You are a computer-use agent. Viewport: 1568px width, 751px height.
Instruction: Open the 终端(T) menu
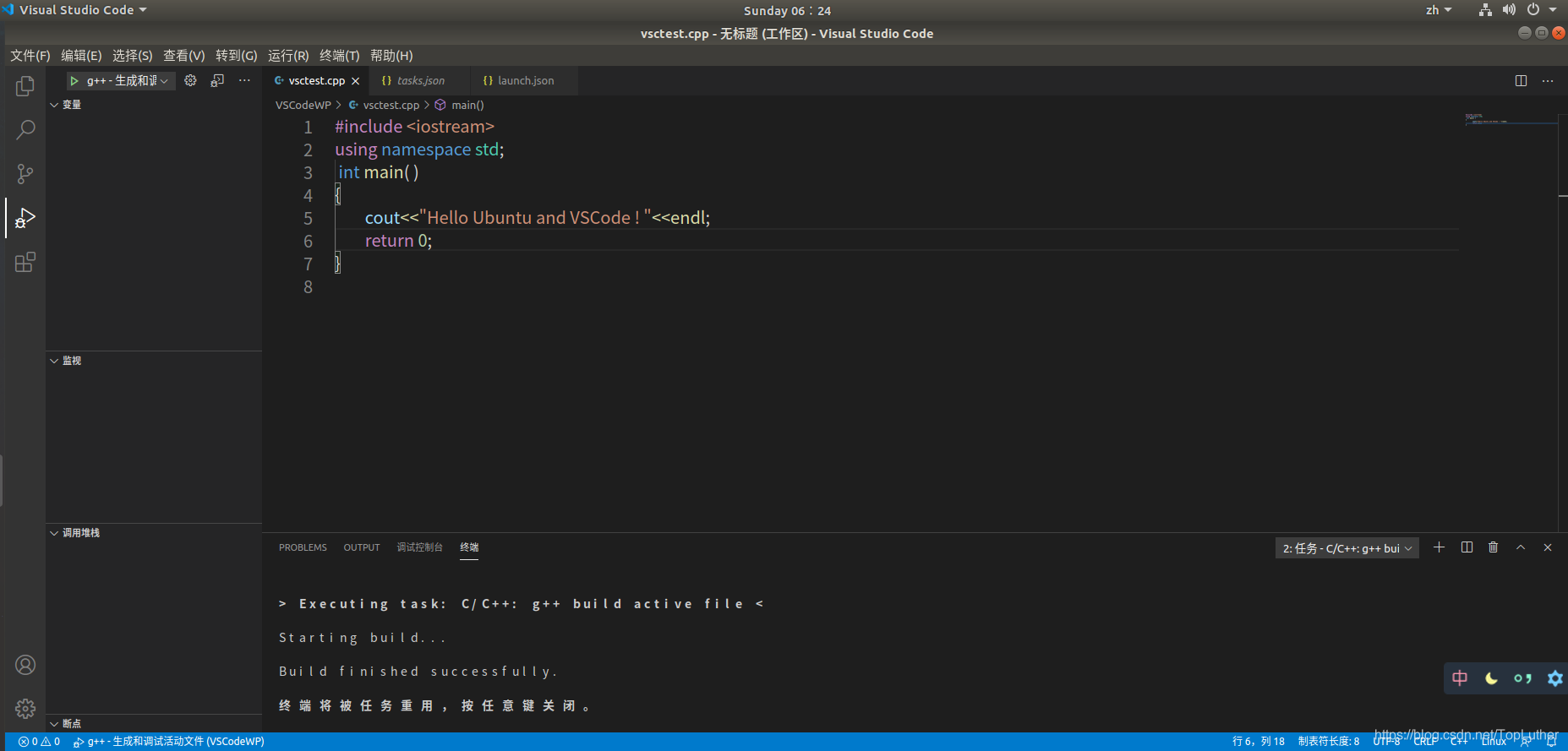[x=340, y=56]
